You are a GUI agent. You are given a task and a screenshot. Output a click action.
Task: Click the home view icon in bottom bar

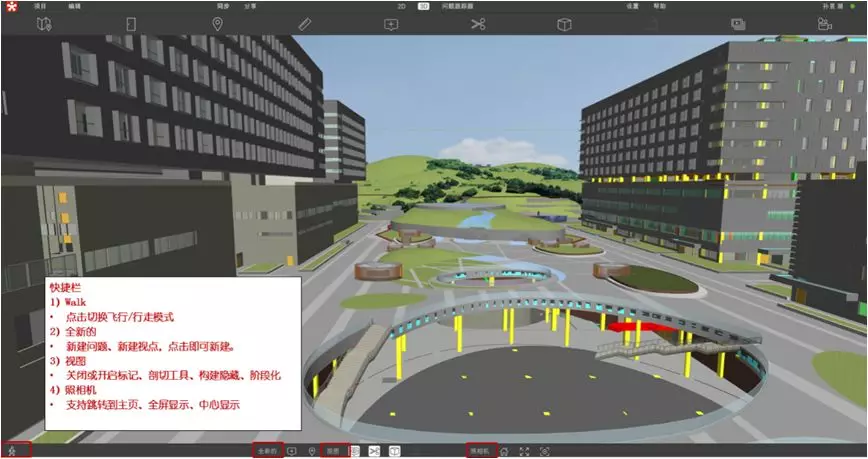pos(505,451)
